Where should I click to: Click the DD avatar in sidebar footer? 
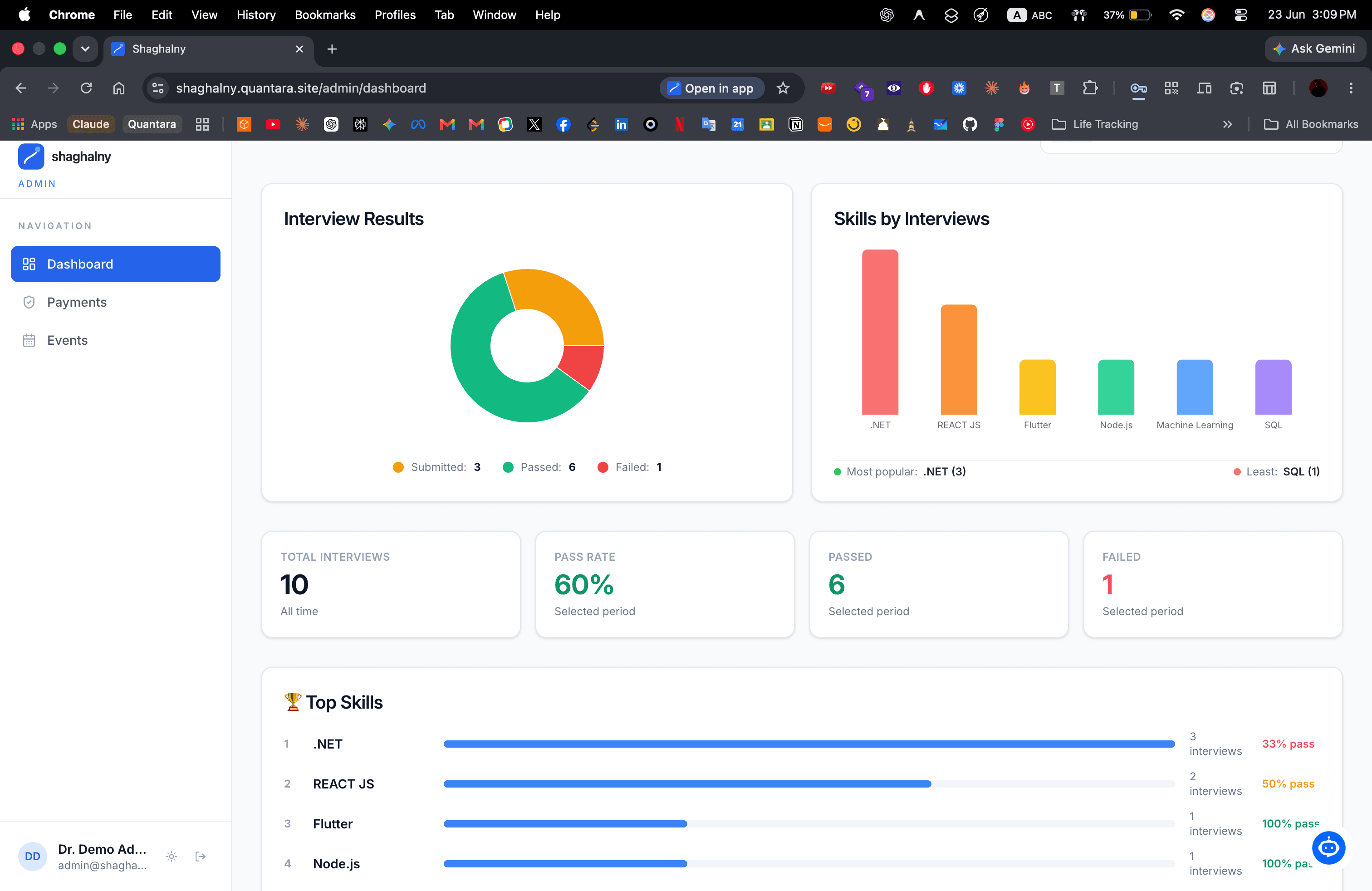point(32,857)
